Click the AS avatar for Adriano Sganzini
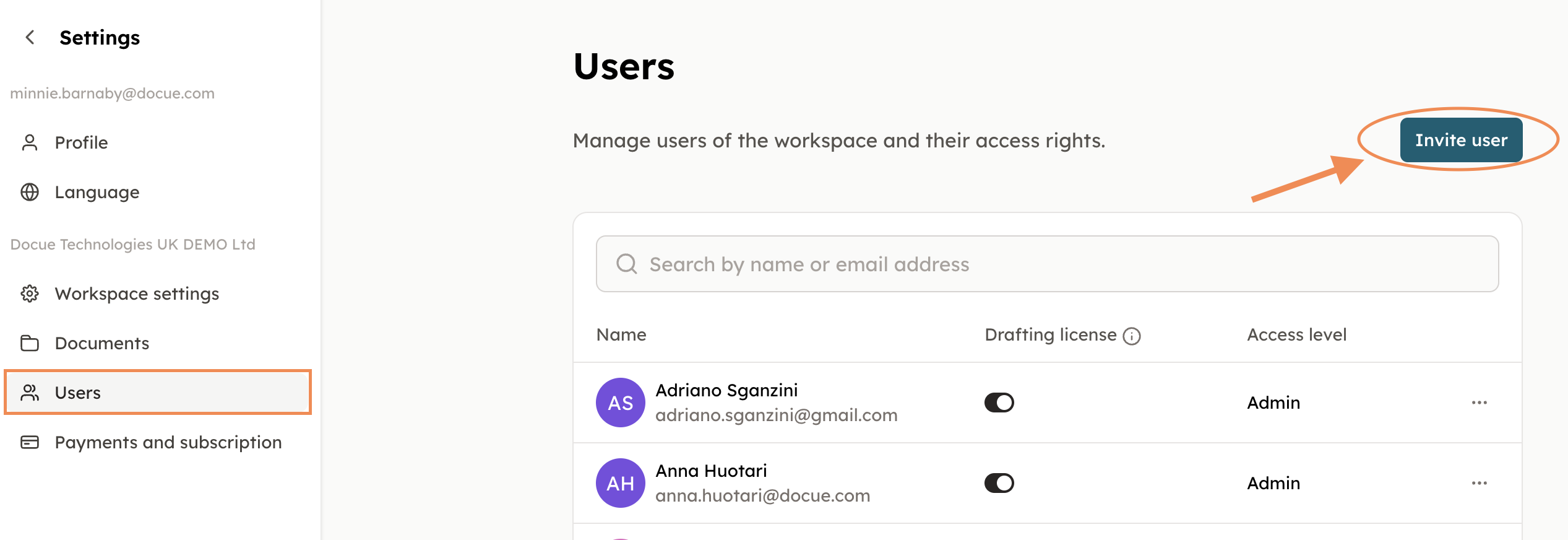Viewport: 1568px width, 540px height. [620, 403]
